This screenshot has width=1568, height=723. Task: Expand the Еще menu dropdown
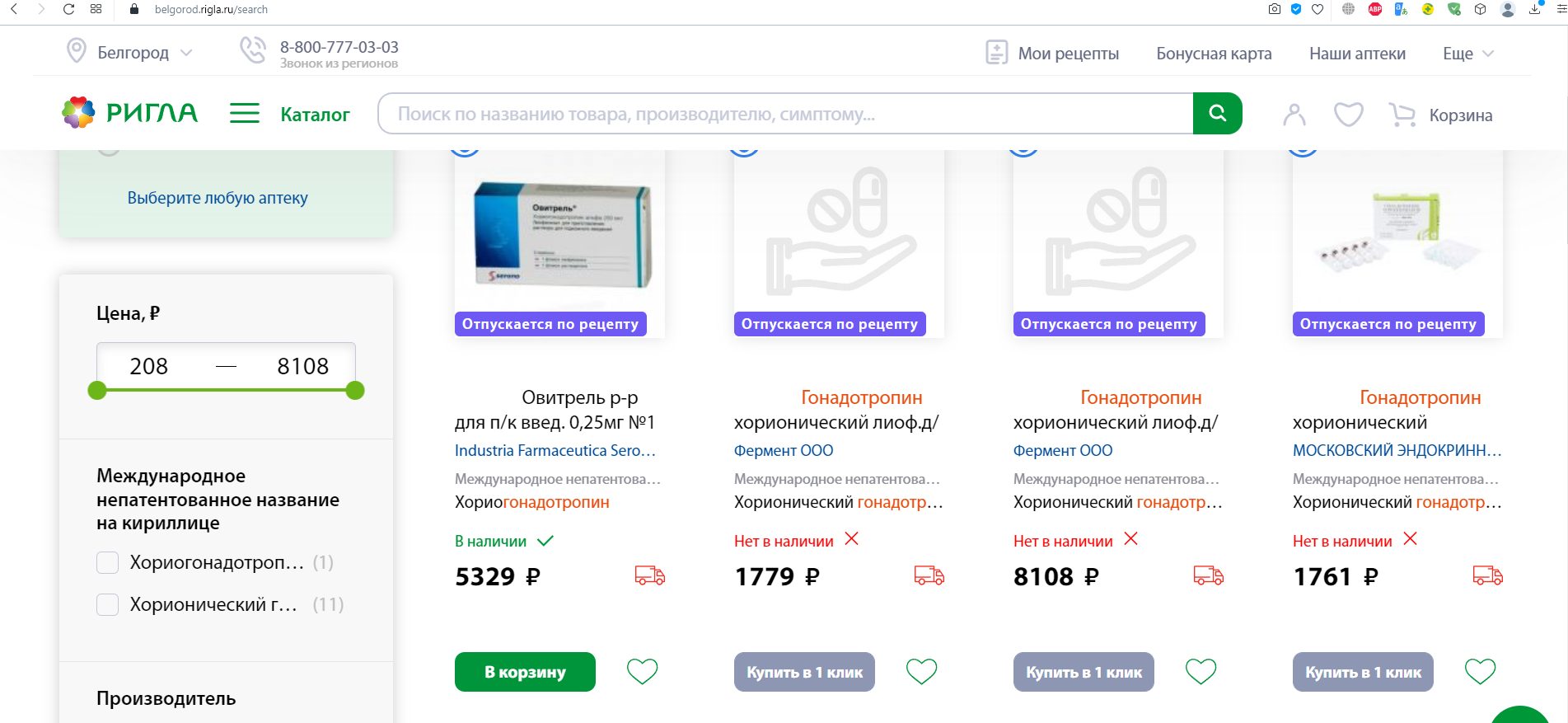(1467, 54)
